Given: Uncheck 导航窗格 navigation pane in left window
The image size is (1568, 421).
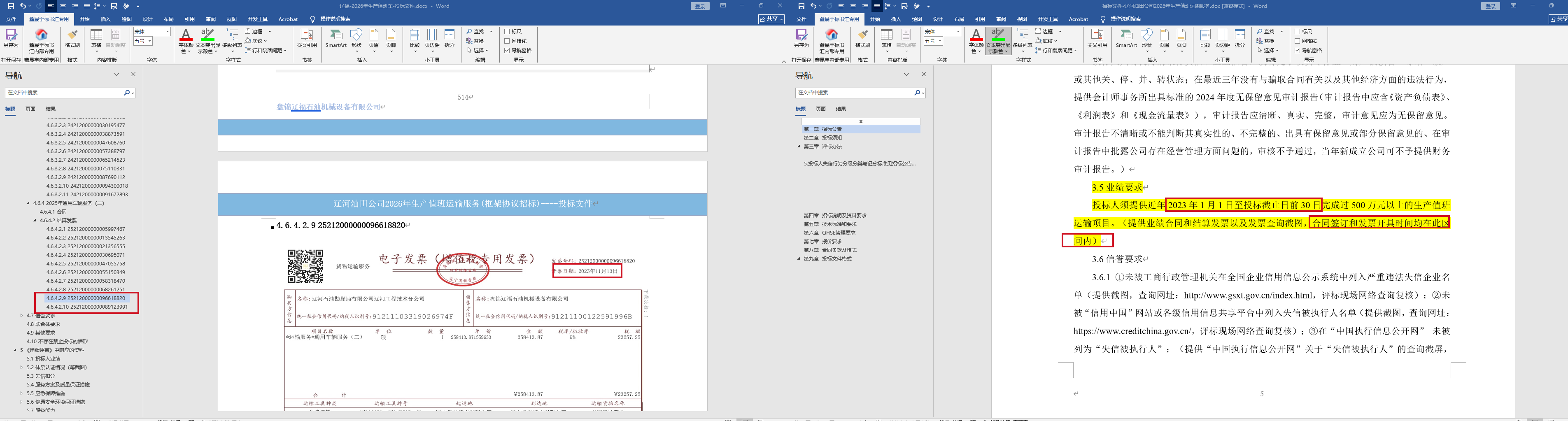Looking at the screenshot, I should (x=507, y=51).
